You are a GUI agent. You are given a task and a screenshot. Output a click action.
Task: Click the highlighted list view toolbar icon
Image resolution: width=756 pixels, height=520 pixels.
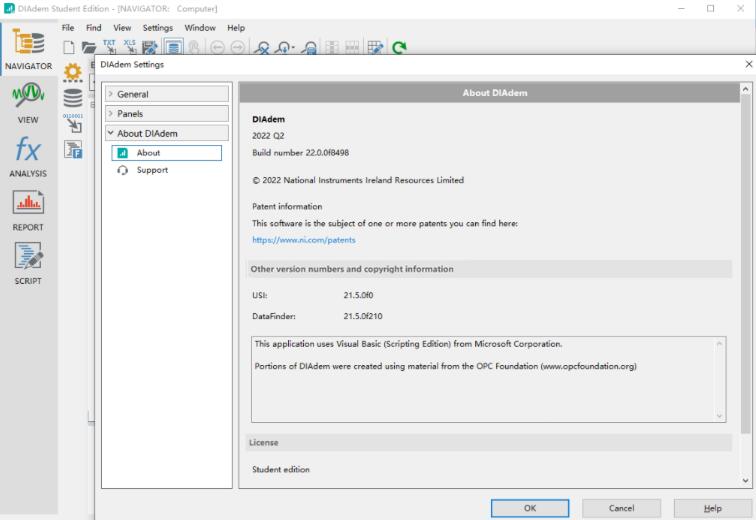tap(174, 47)
